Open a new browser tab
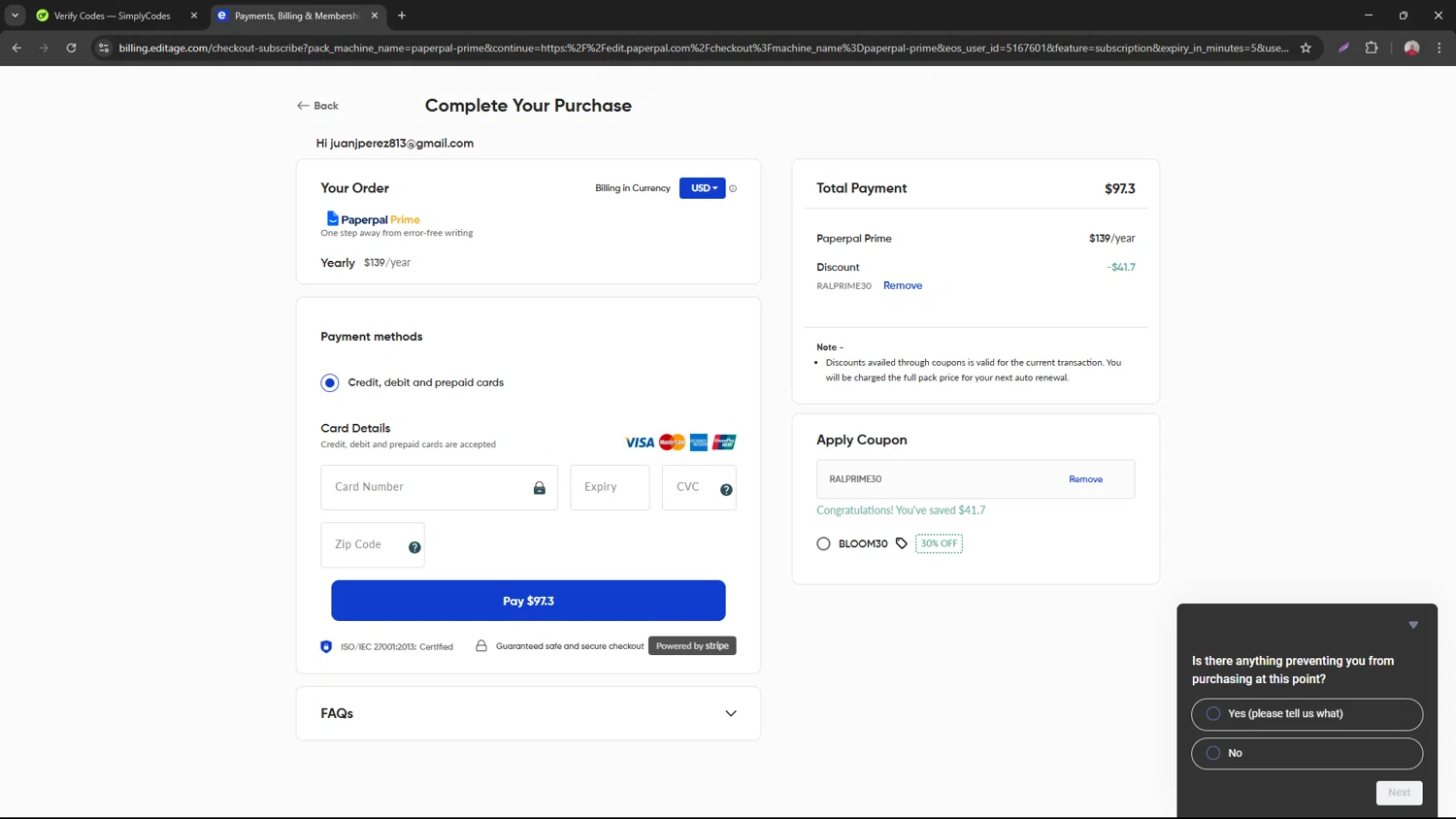Screen dimensions: 1456x819 tap(402, 16)
